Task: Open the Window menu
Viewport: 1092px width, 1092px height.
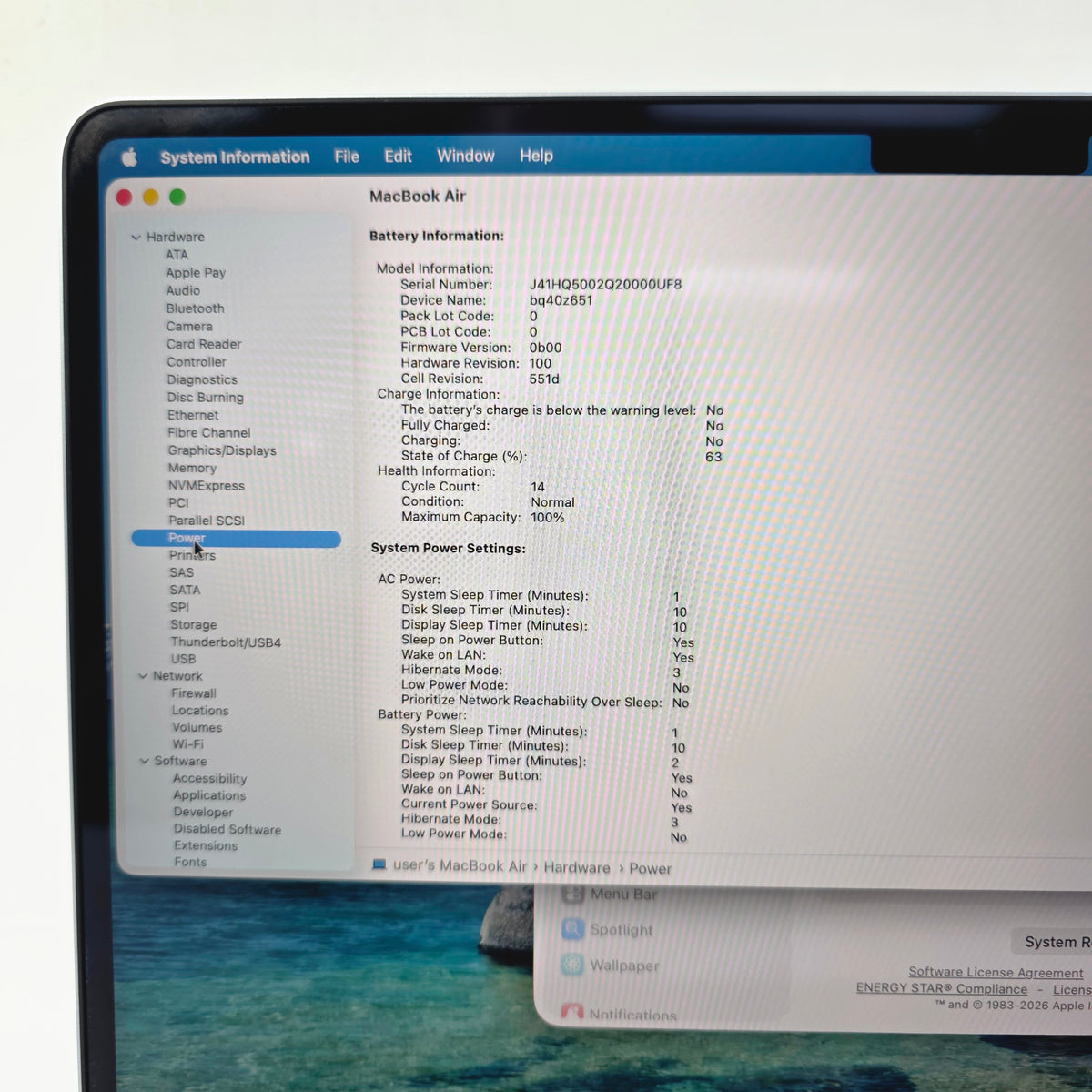Action: click(x=465, y=156)
